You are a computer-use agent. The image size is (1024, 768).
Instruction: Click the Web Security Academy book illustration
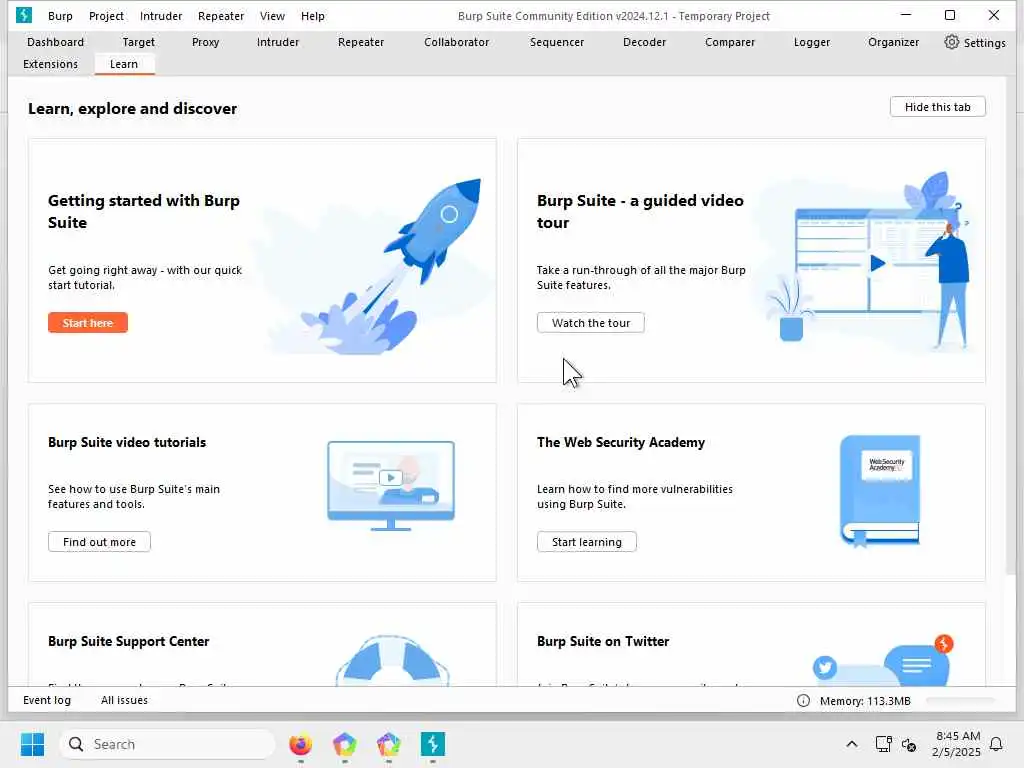tap(880, 491)
